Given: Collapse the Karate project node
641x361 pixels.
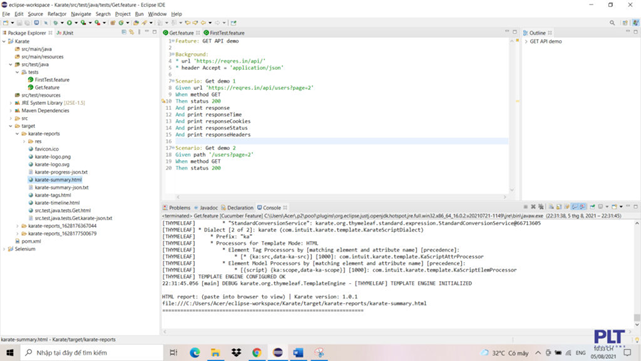Looking at the screenshot, I should [x=4, y=41].
